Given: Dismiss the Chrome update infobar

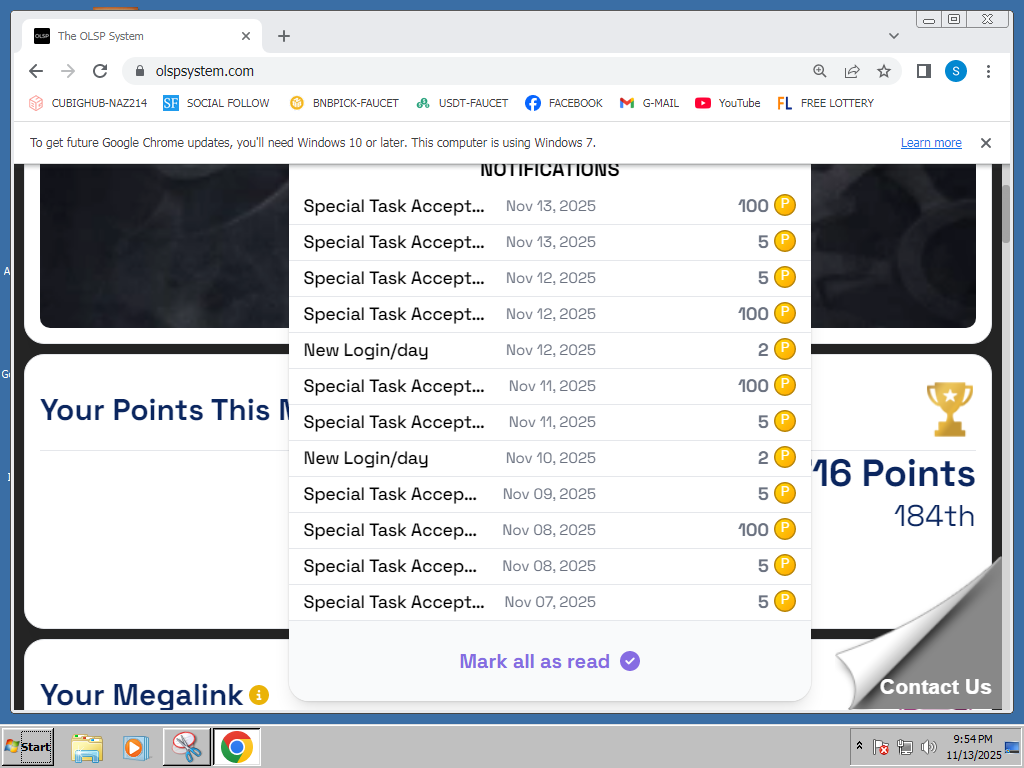Looking at the screenshot, I should [x=985, y=143].
